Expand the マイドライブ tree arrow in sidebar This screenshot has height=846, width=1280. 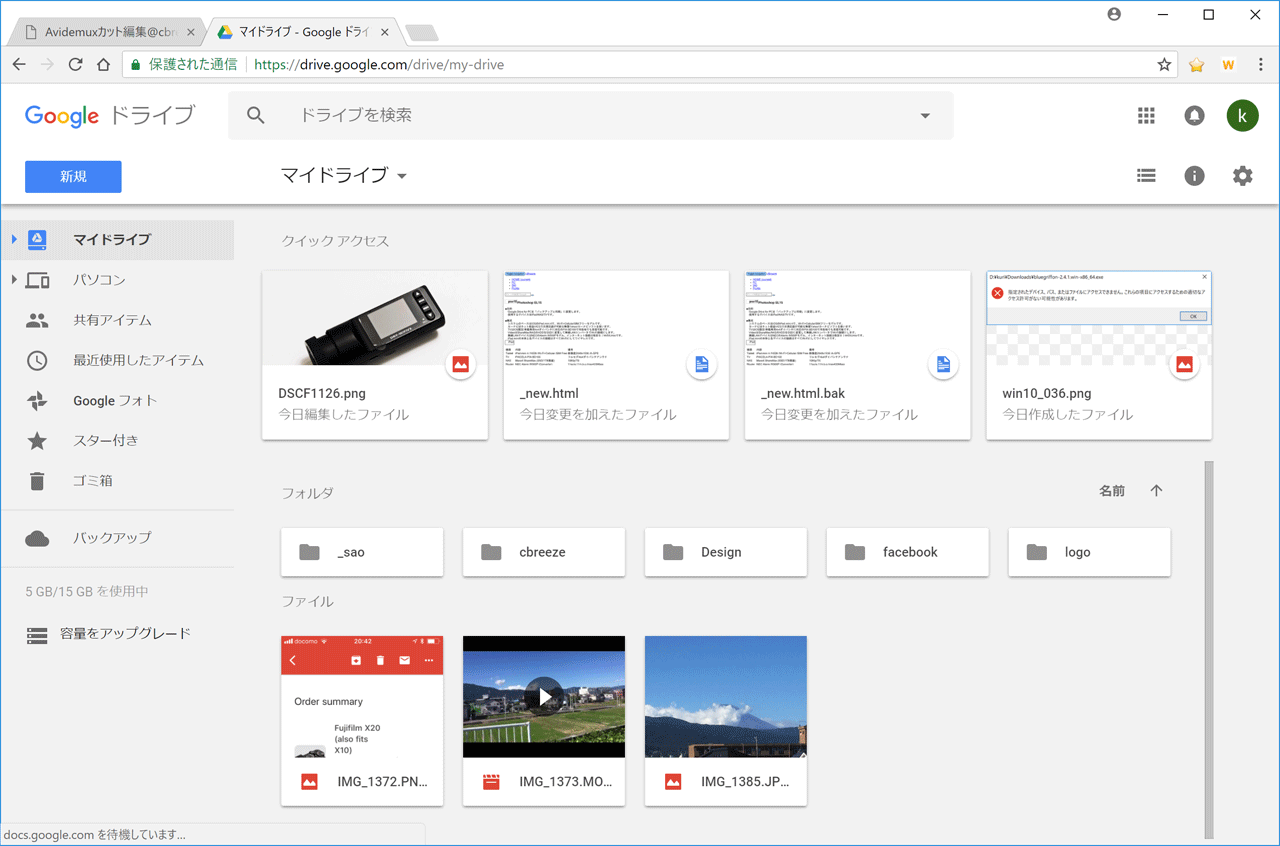14,239
